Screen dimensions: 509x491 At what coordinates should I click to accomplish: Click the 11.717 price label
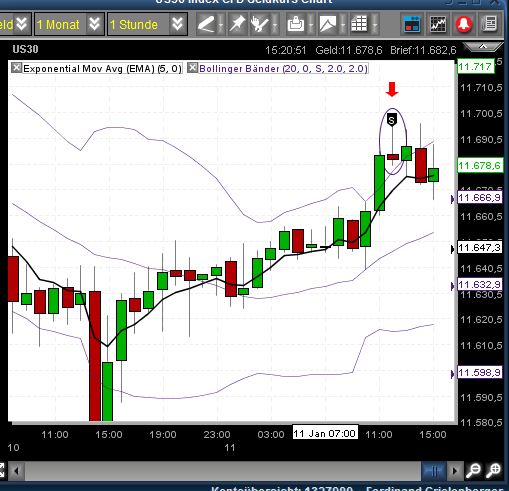point(475,67)
